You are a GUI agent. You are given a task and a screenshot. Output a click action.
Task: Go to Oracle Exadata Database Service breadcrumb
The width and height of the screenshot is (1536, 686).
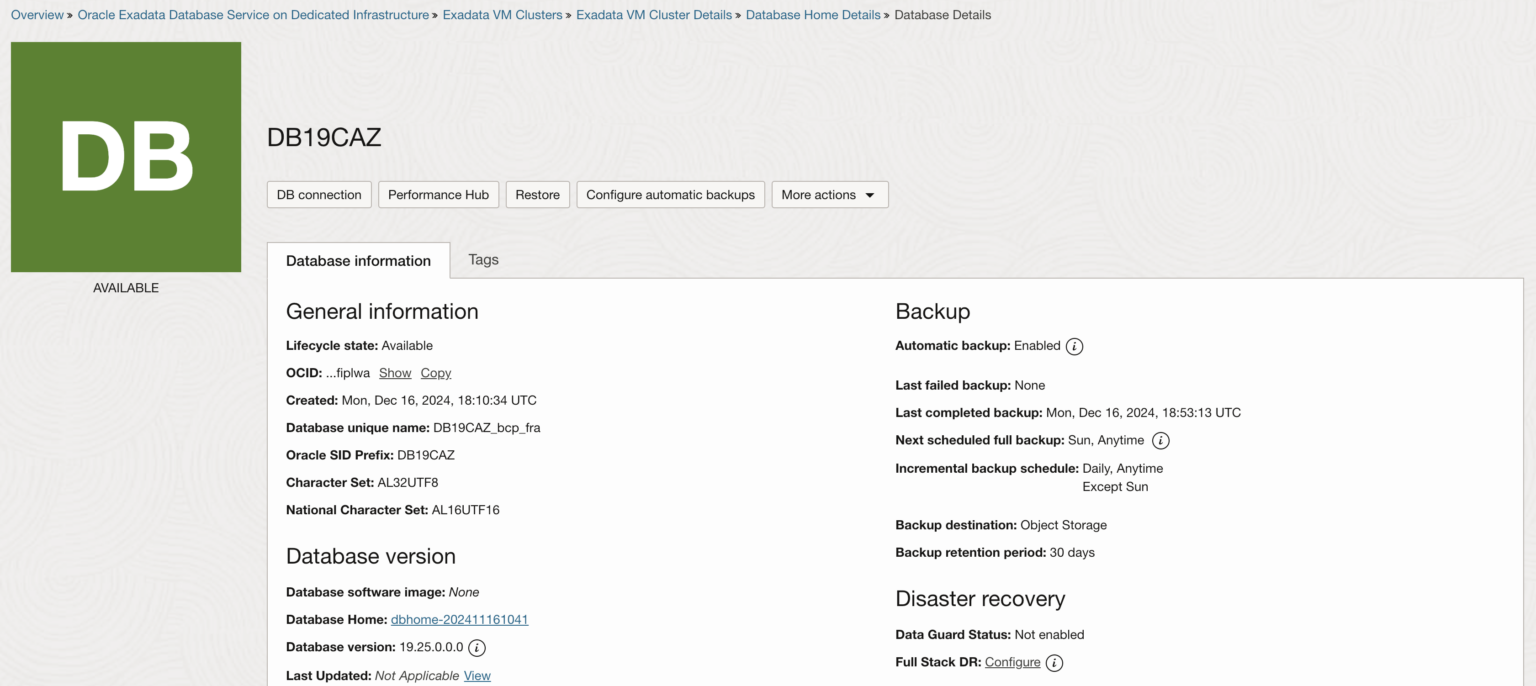click(254, 14)
